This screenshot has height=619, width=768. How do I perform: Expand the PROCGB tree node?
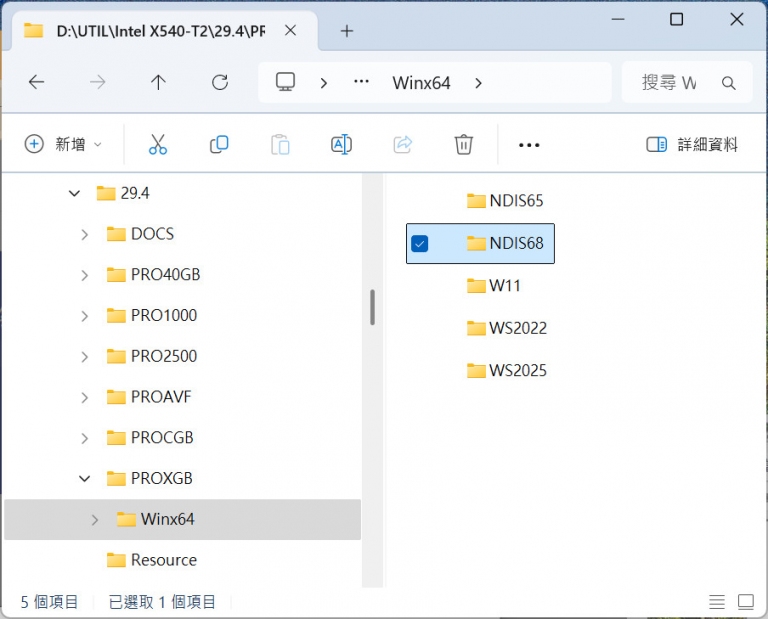[84, 438]
